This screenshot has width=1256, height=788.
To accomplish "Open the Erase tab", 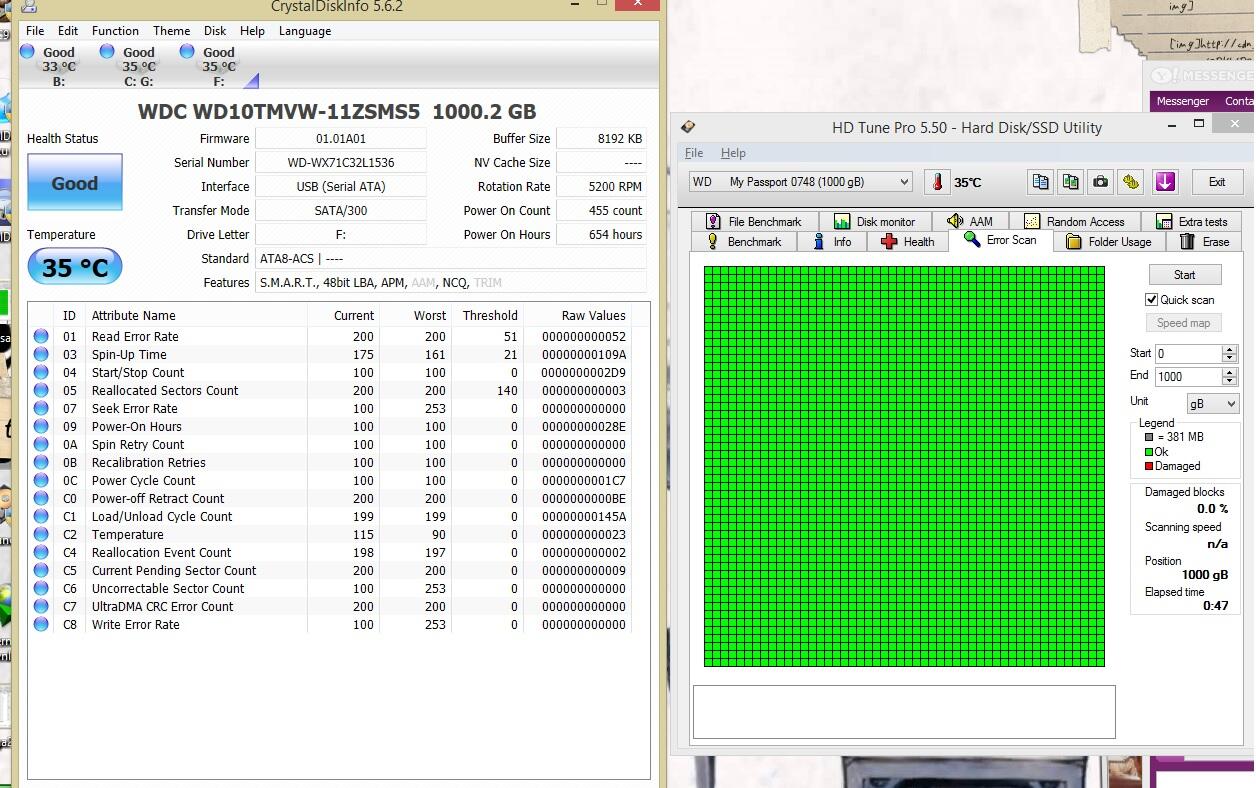I will 1205,242.
